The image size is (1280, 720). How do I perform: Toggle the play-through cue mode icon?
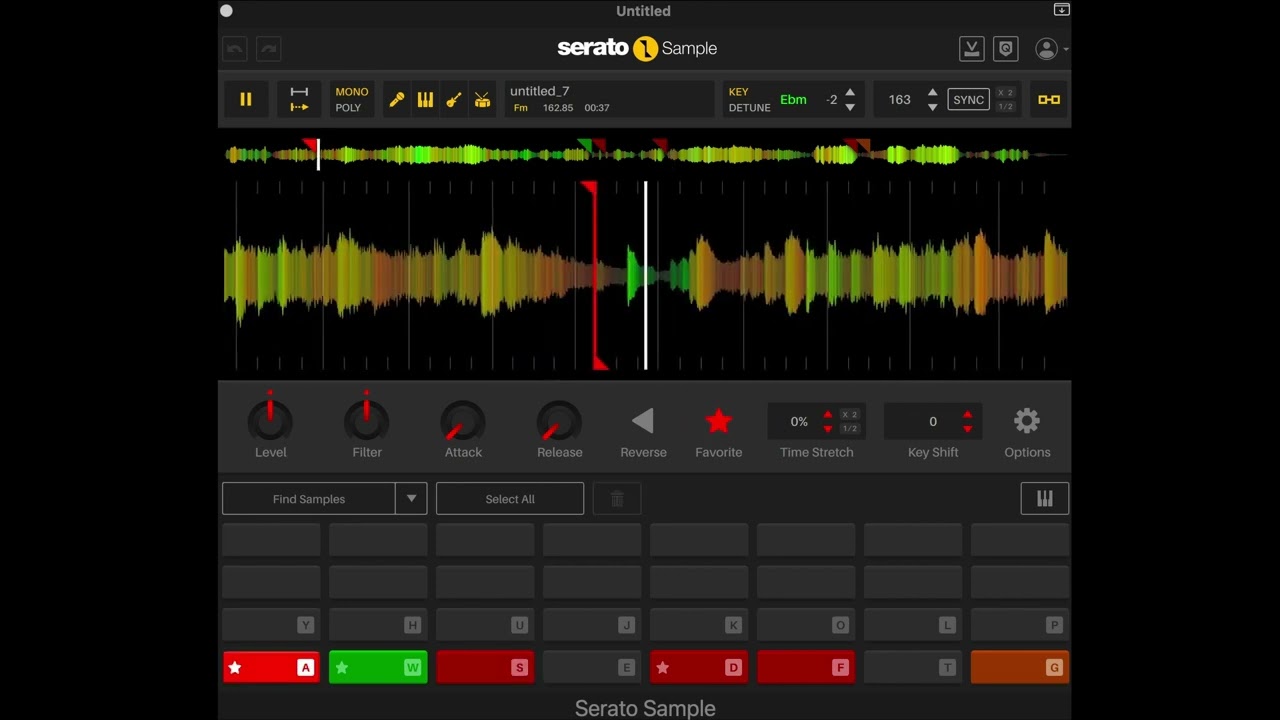click(x=299, y=99)
